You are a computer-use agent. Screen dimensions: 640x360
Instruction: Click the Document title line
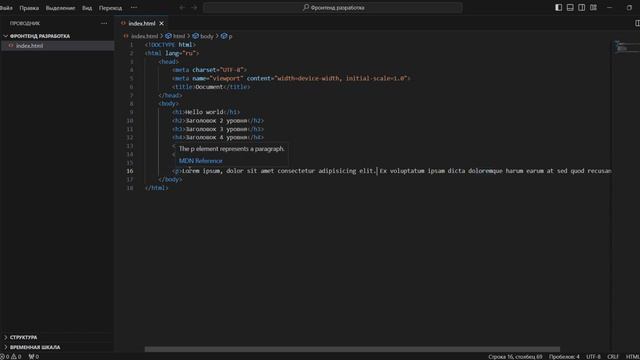pyautogui.click(x=211, y=87)
